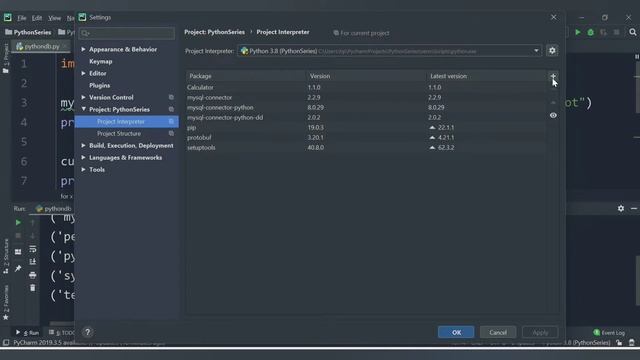
Task: Open File menu in PyCharm
Action: pyautogui.click(x=22, y=18)
